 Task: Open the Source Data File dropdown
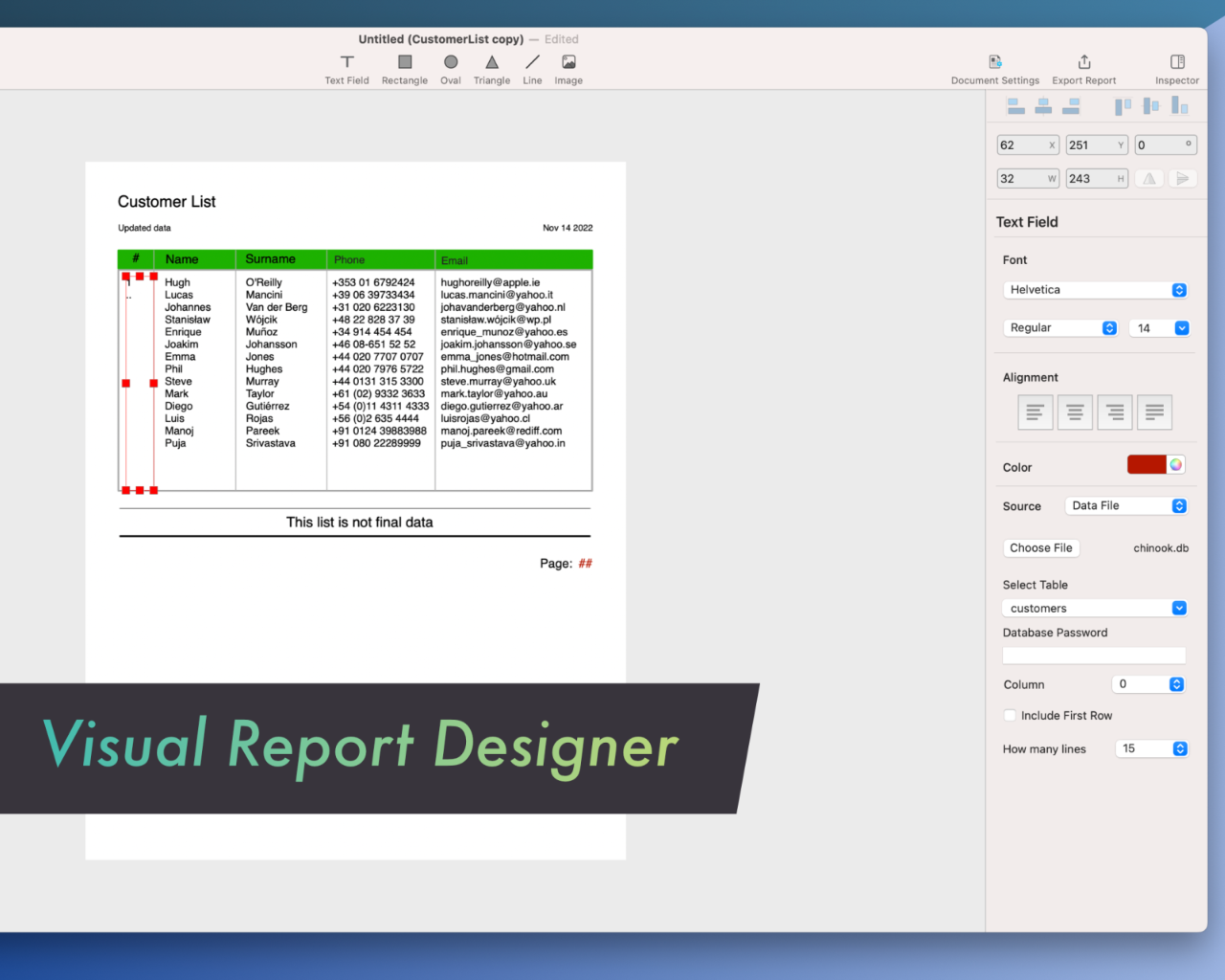tap(1126, 506)
